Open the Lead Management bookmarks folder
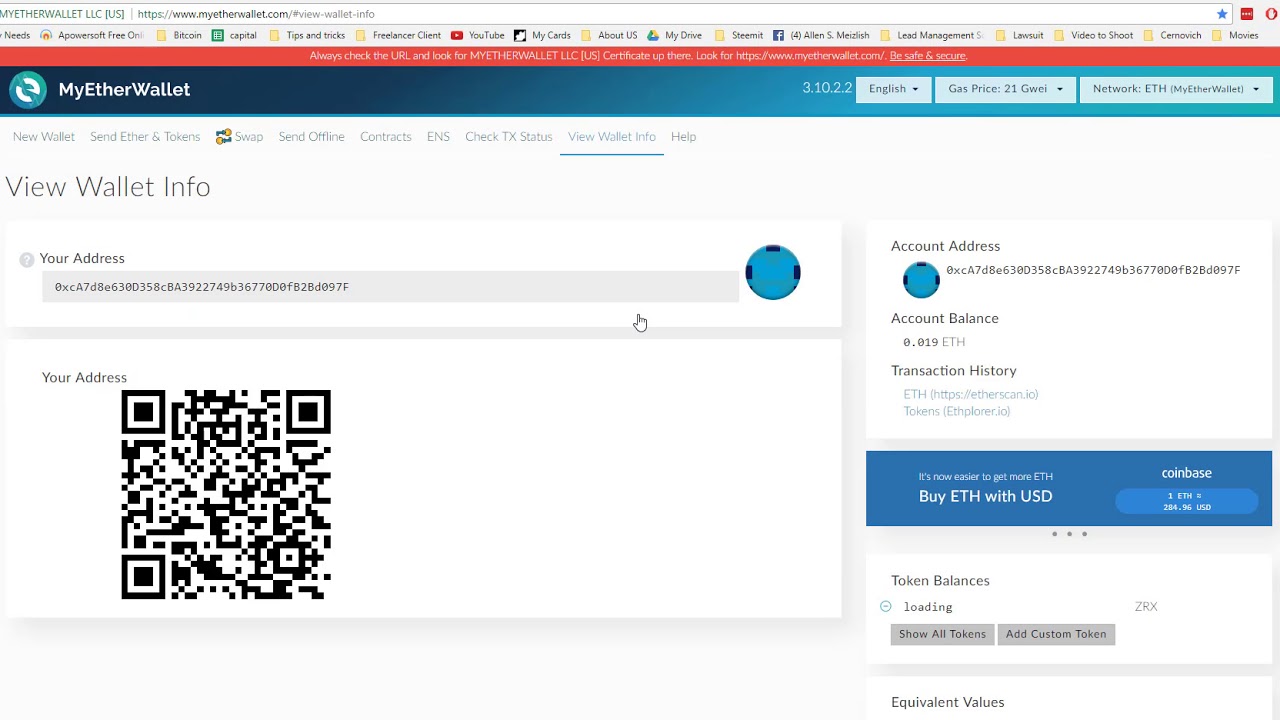This screenshot has height=720, width=1280. coord(932,35)
